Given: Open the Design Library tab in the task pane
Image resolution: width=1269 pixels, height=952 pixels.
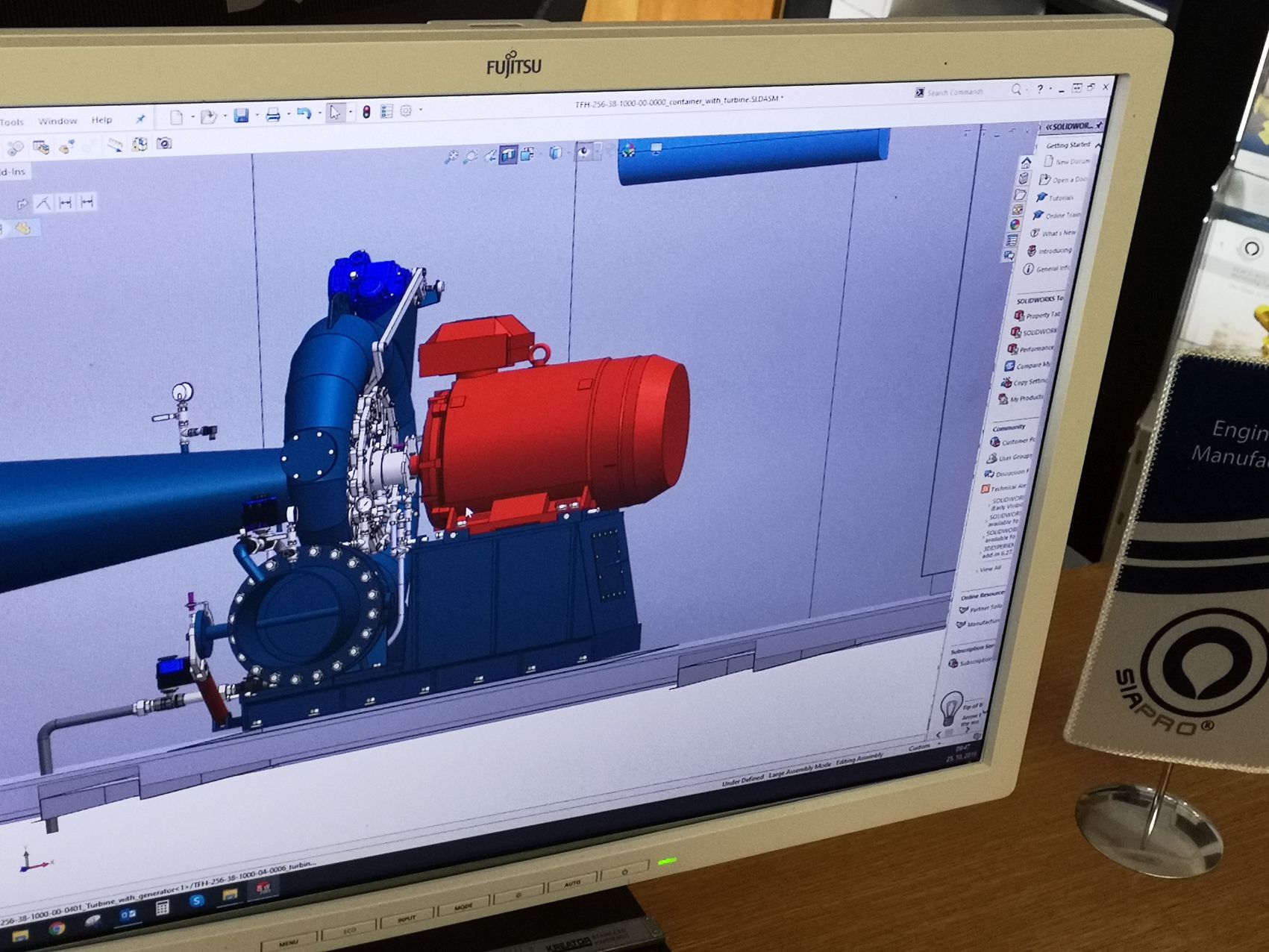Looking at the screenshot, I should (1024, 178).
